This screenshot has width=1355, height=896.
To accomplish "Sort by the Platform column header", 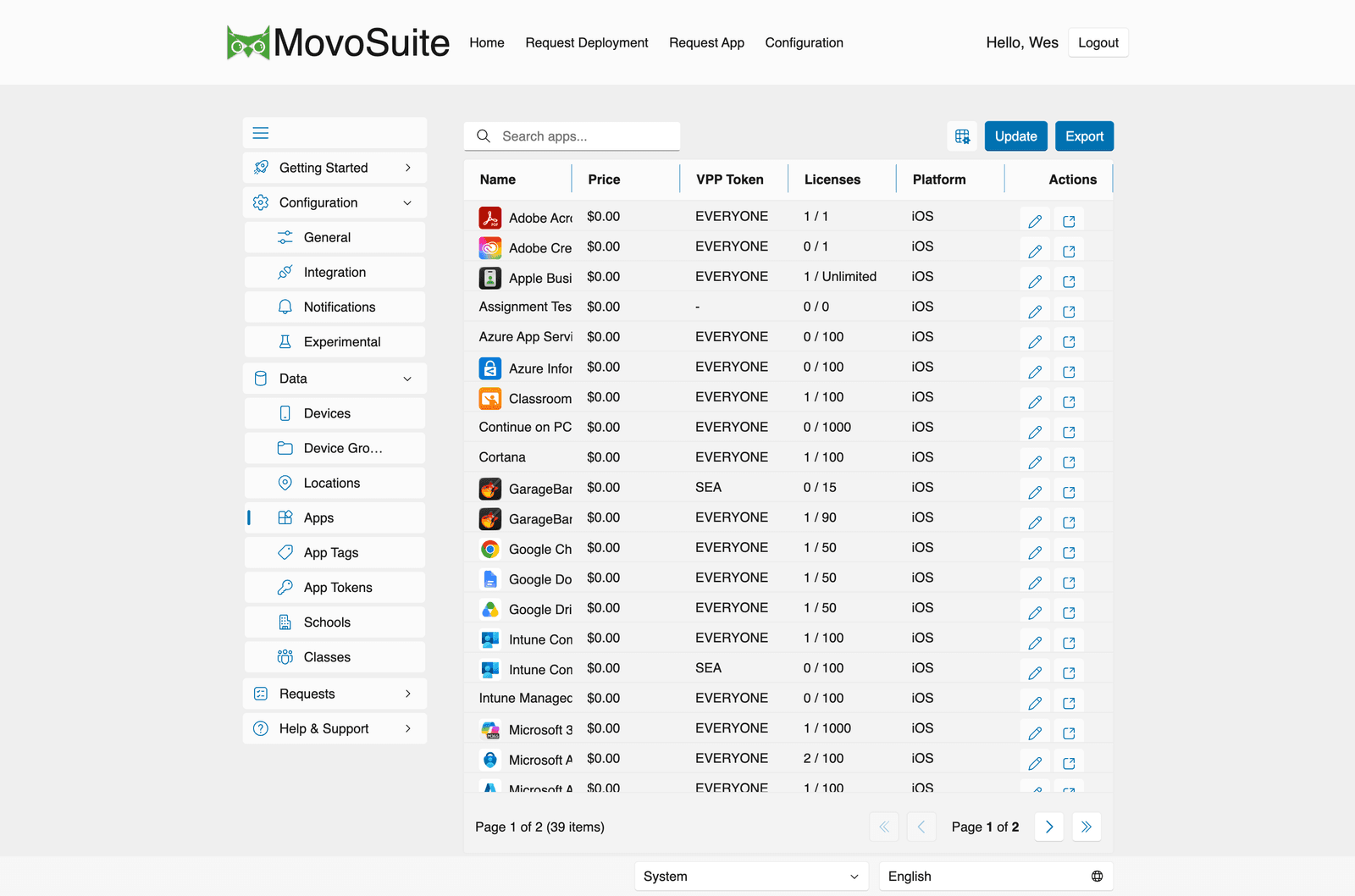I will click(x=950, y=180).
